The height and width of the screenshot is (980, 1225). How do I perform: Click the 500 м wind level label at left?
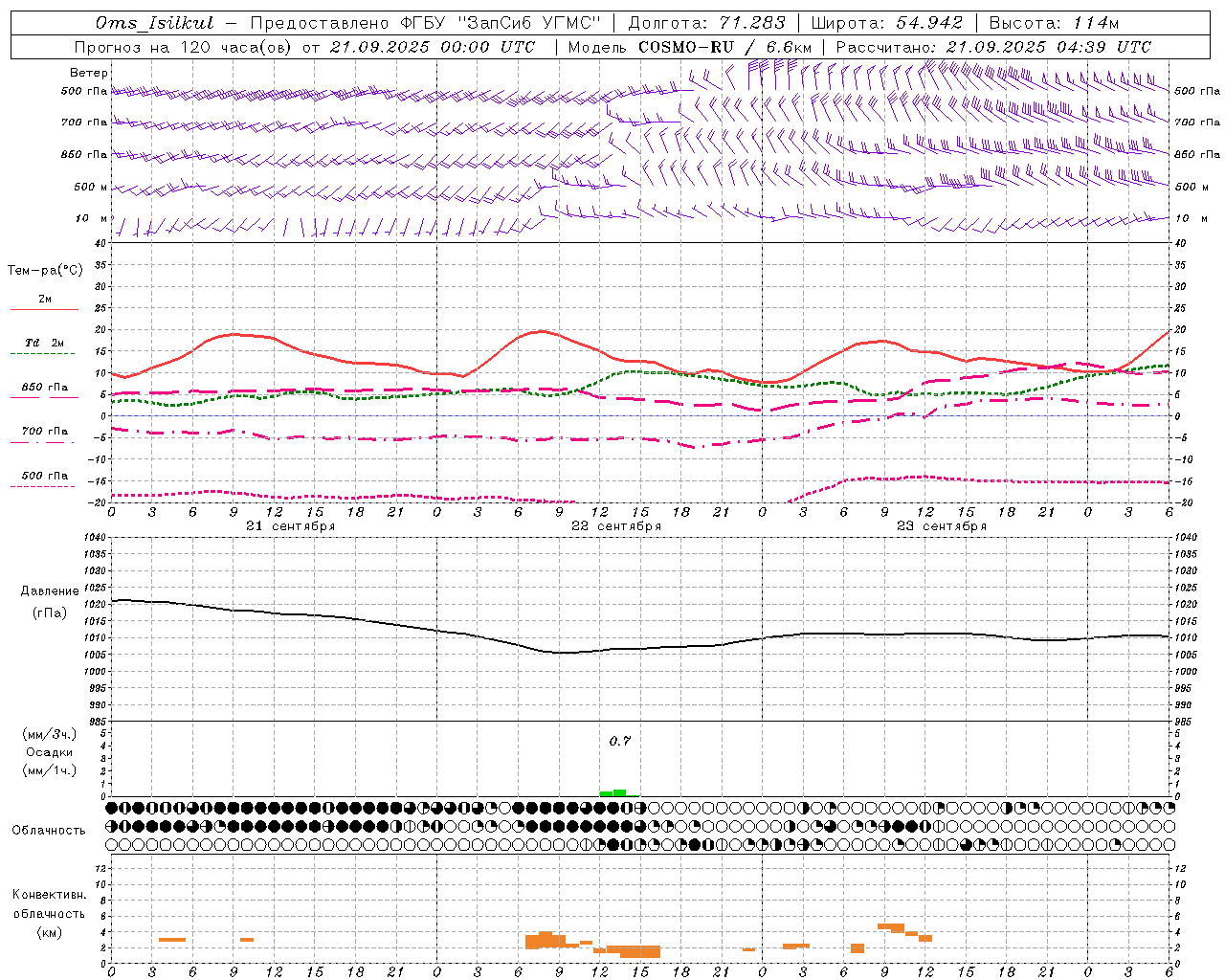coord(91,187)
